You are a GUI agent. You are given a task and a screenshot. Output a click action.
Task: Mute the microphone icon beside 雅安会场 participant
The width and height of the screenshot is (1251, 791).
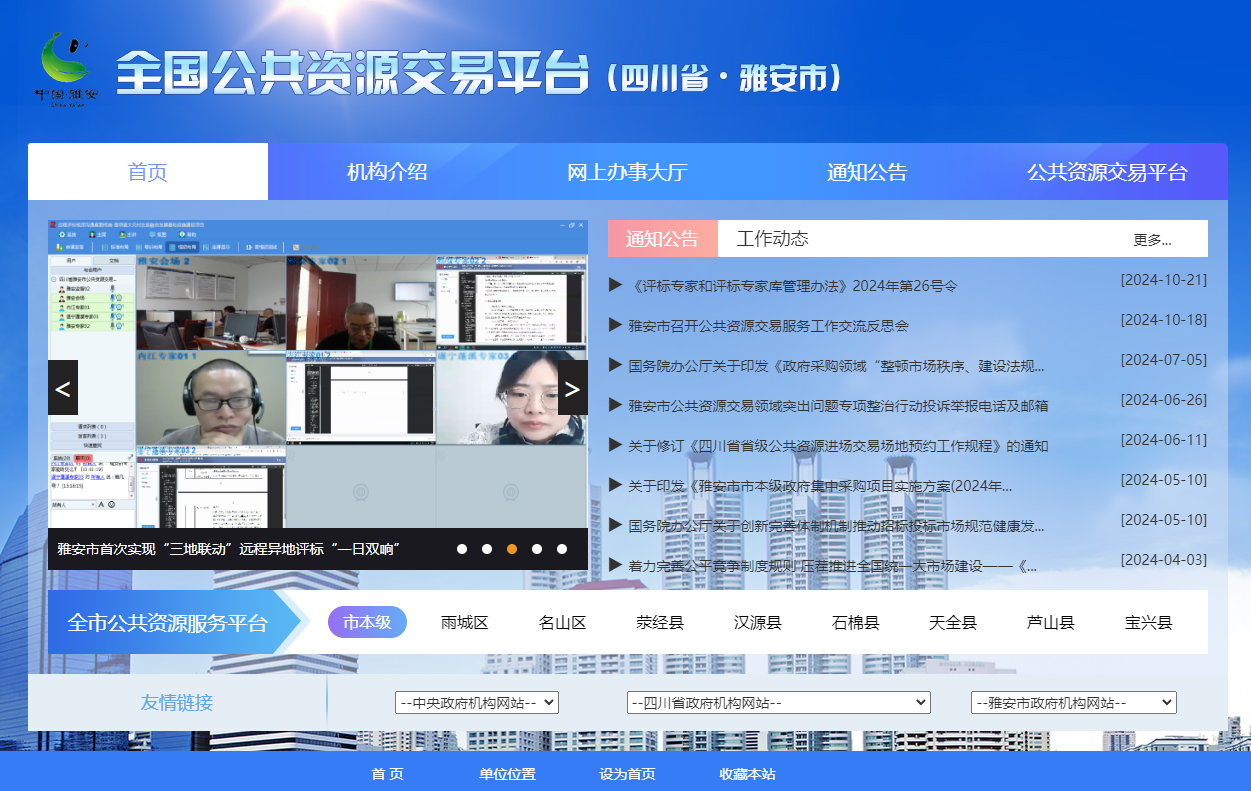[112, 297]
